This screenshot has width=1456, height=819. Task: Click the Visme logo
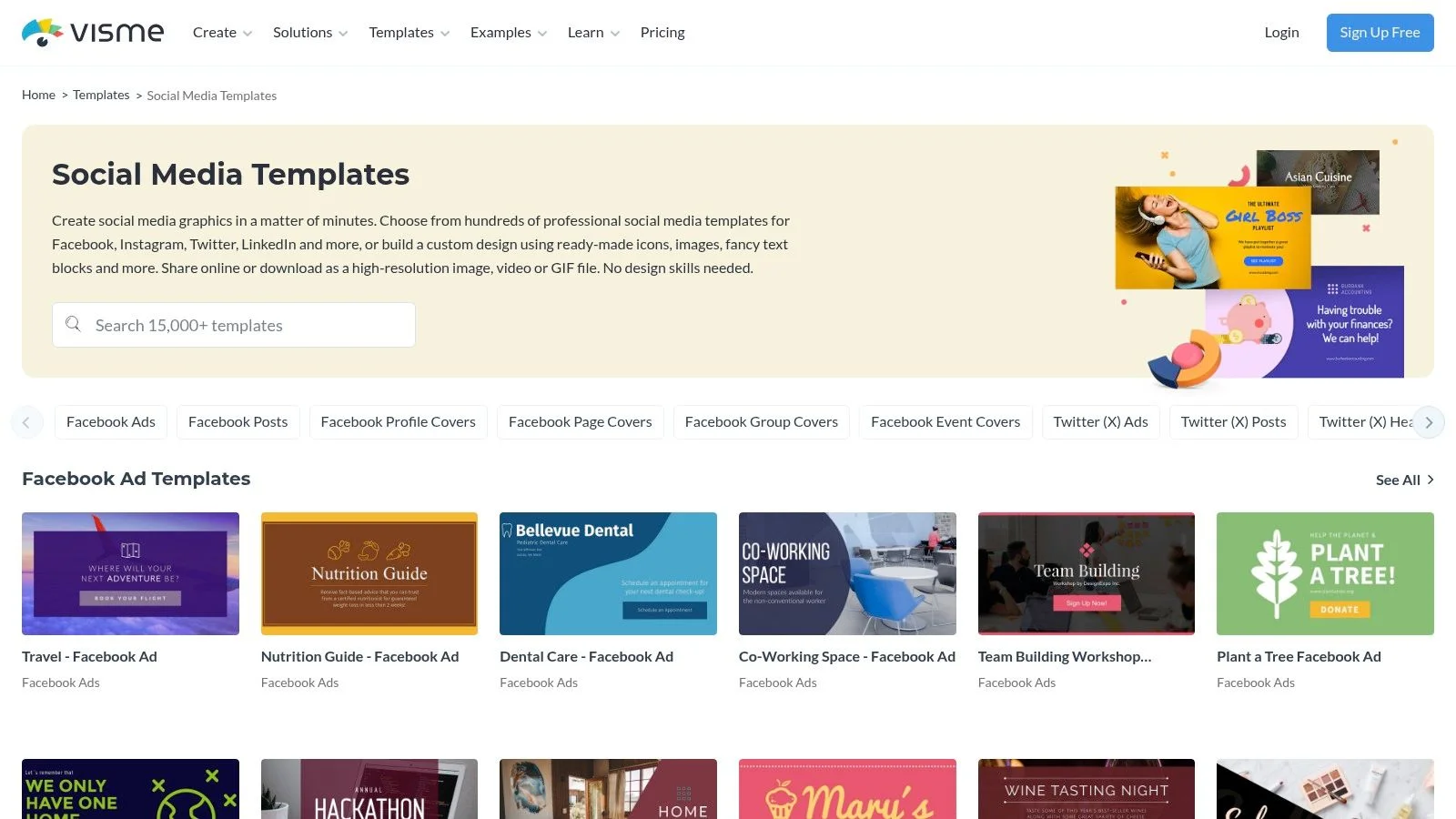tap(93, 33)
